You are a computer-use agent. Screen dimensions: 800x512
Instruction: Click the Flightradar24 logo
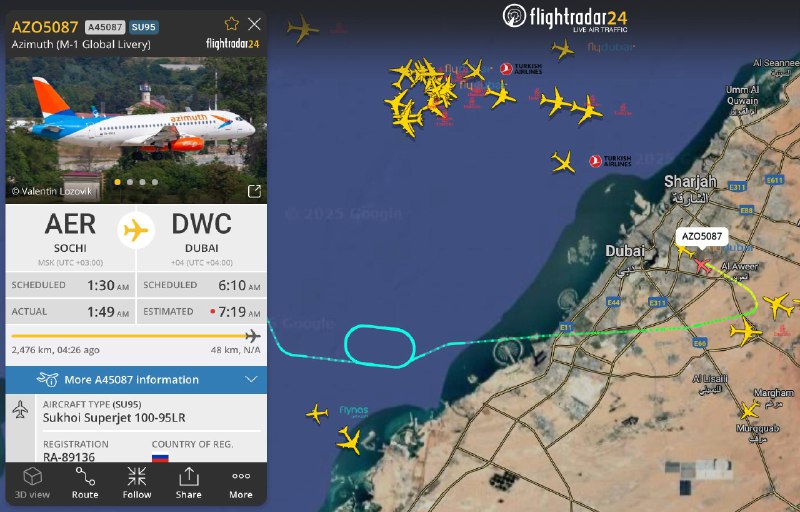tap(565, 18)
